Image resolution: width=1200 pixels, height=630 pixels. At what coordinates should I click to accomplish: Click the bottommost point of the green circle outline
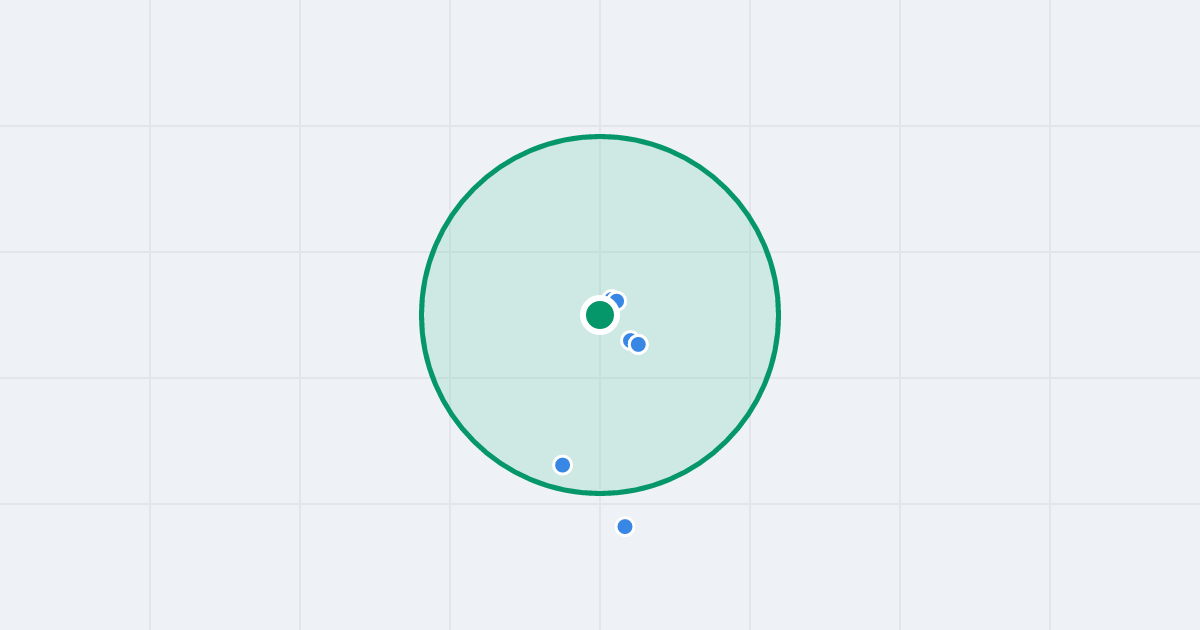pyautogui.click(x=600, y=493)
